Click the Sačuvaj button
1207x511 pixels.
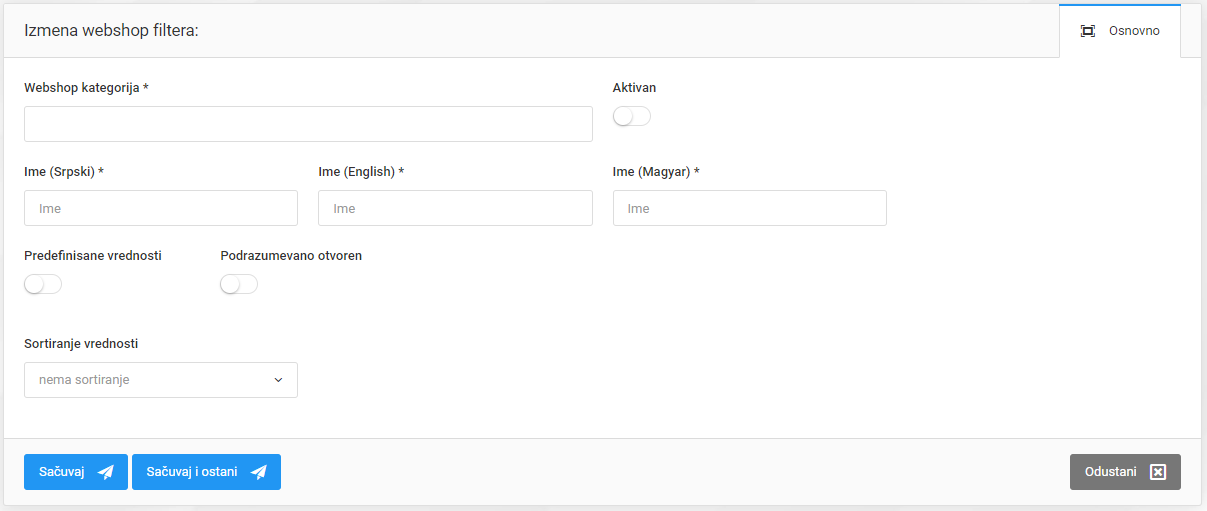coord(76,472)
